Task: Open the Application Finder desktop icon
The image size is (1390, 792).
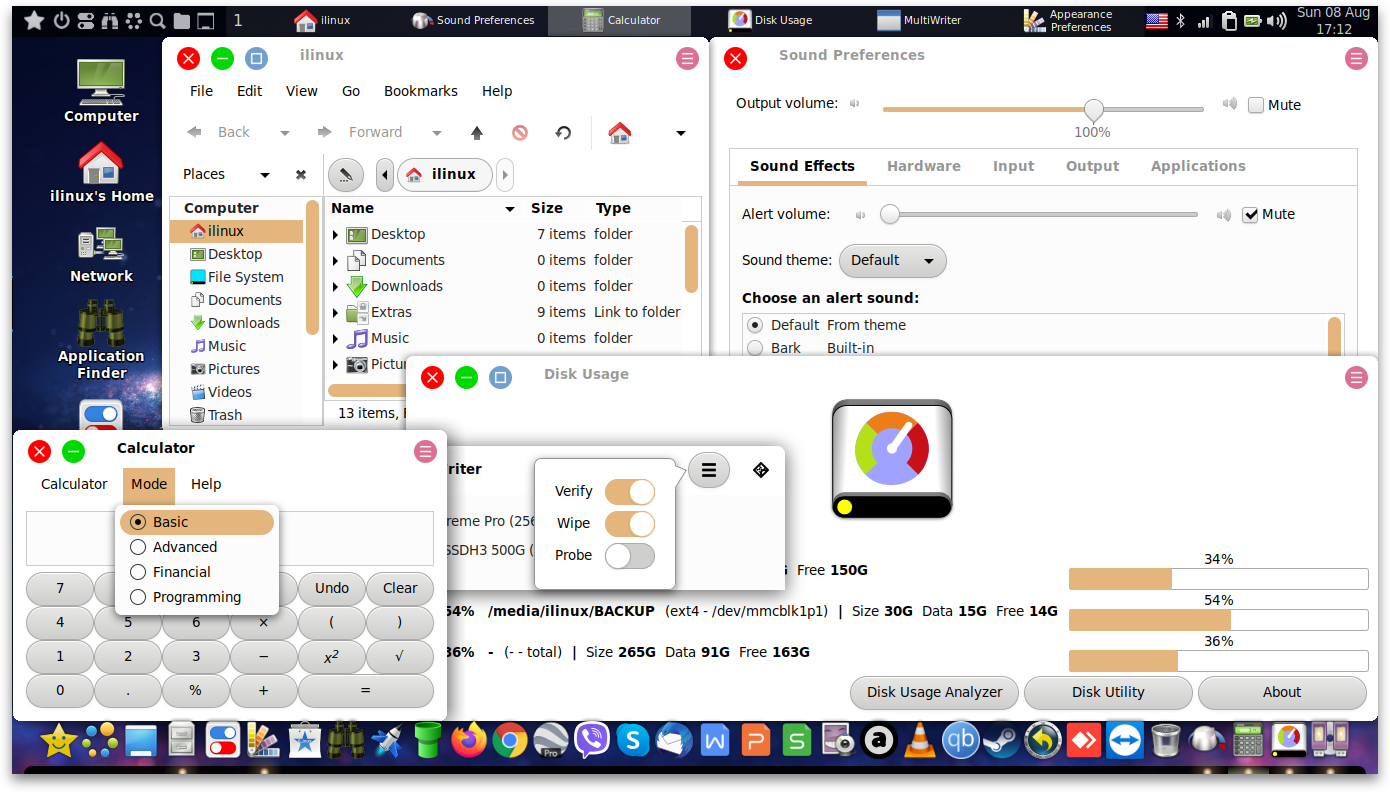Action: tap(101, 340)
